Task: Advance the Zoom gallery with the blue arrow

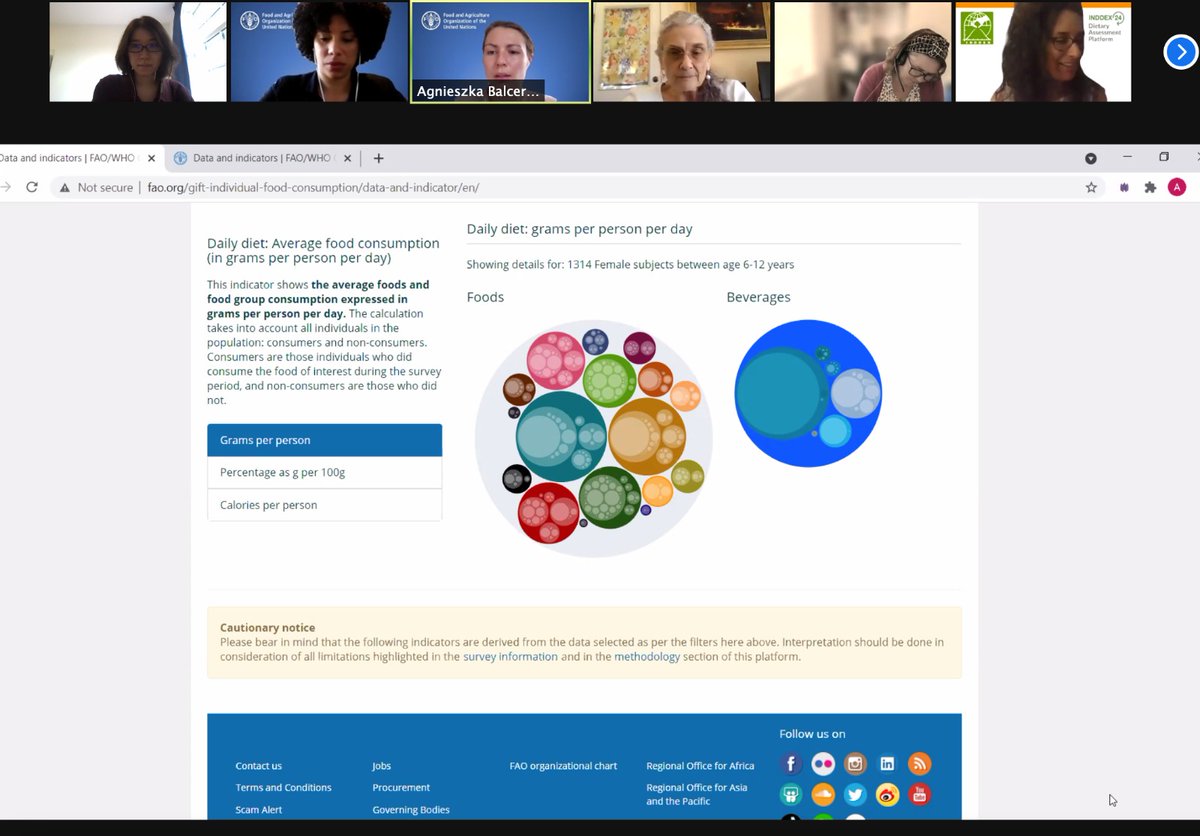Action: click(x=1183, y=51)
